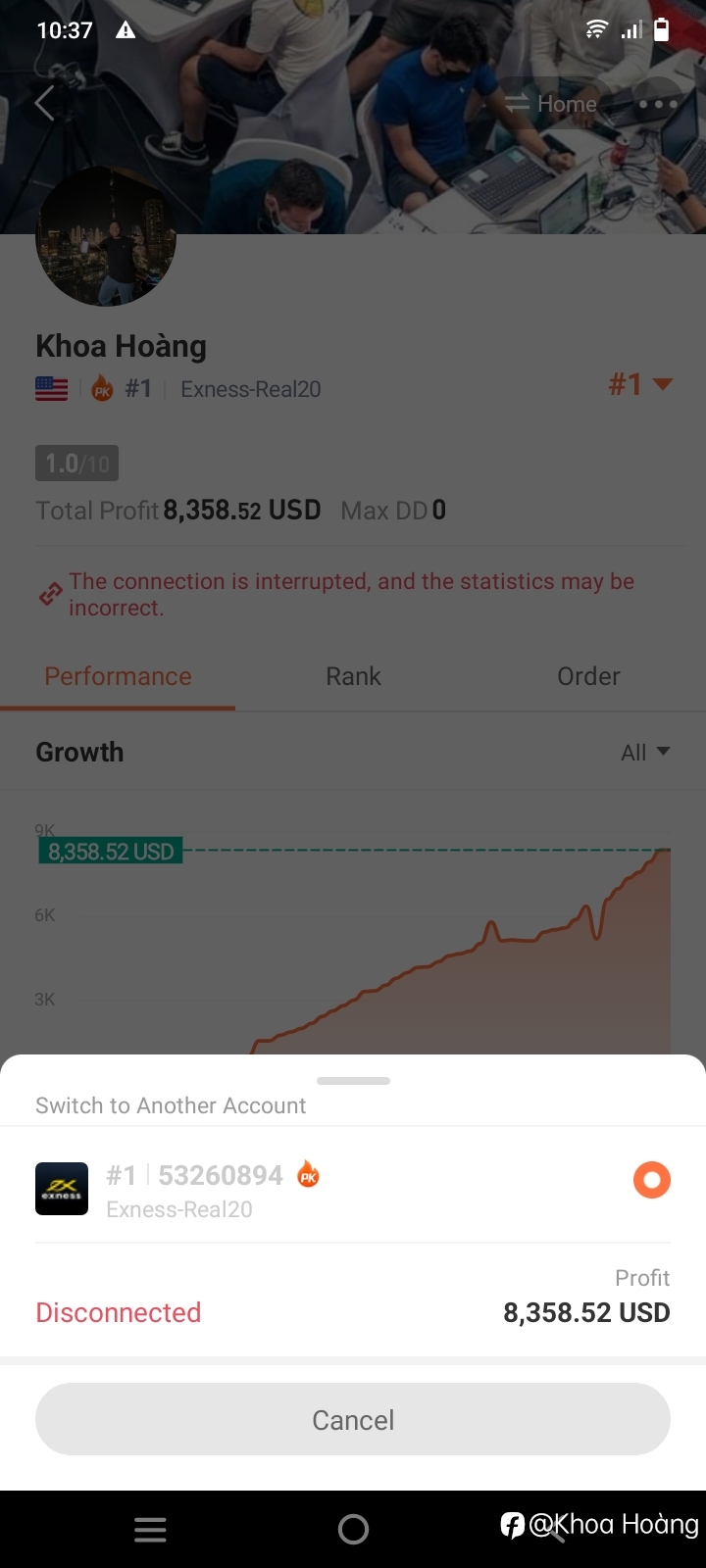Open the three-dot more options menu
This screenshot has width=706, height=1568.
click(x=658, y=104)
